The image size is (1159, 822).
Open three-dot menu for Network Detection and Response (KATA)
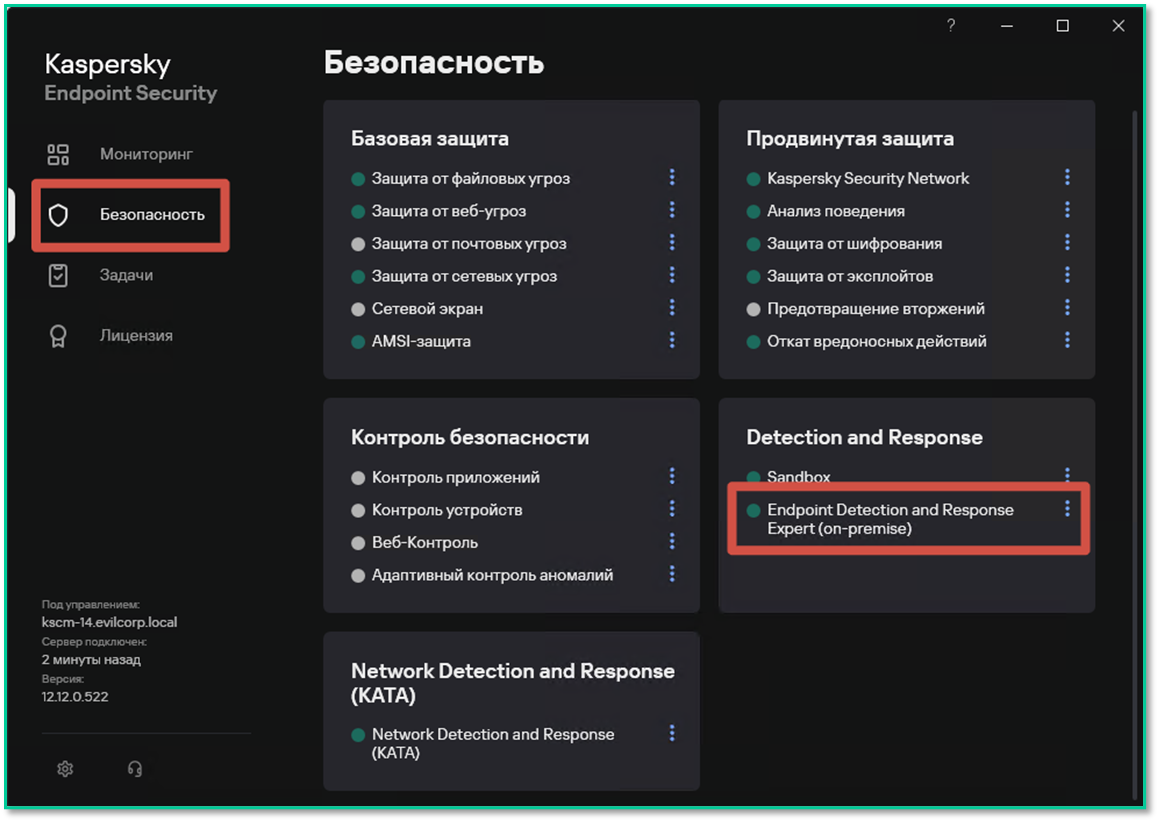click(672, 733)
